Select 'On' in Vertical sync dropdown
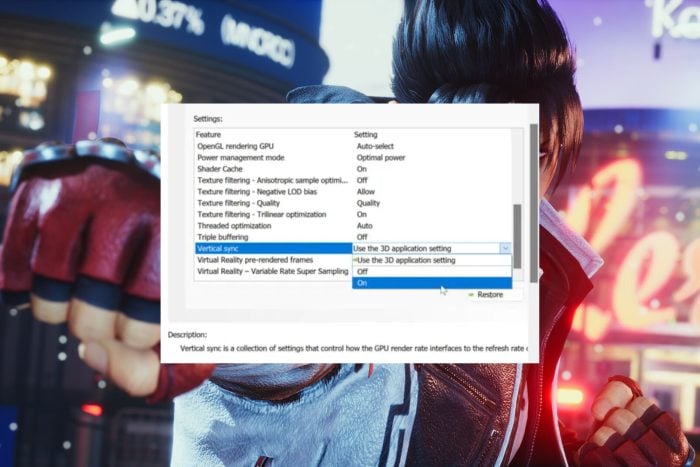700x467 pixels. pyautogui.click(x=432, y=283)
